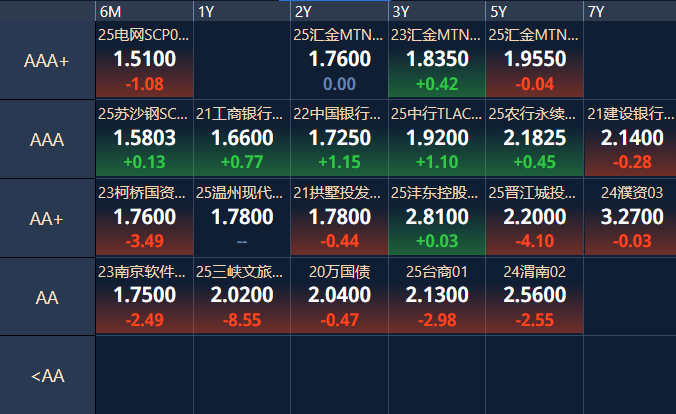Open 23柯桥国资 cell showing -3.49 change
The image size is (676, 414).
coord(144,218)
